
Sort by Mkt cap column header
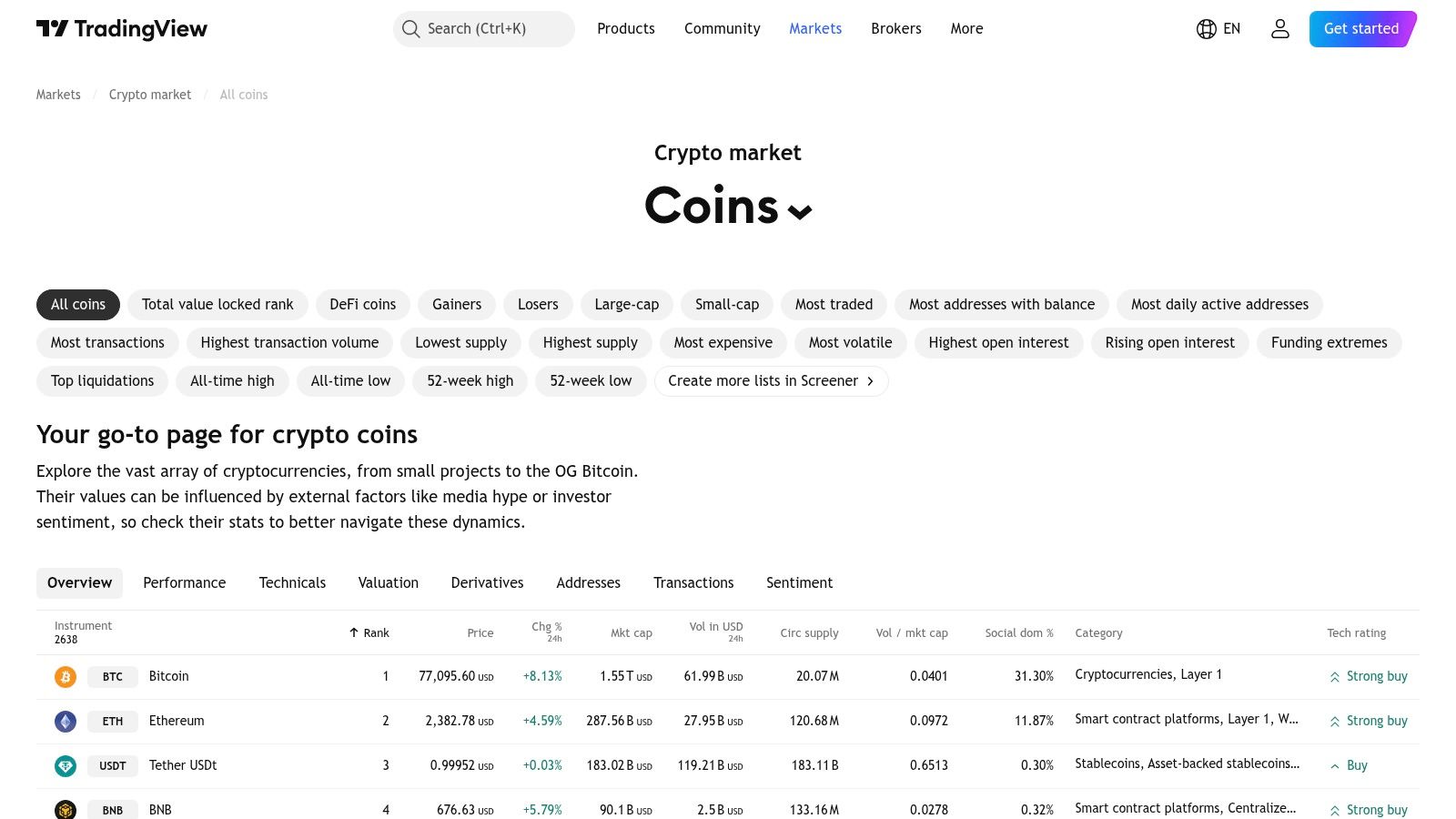coord(632,633)
